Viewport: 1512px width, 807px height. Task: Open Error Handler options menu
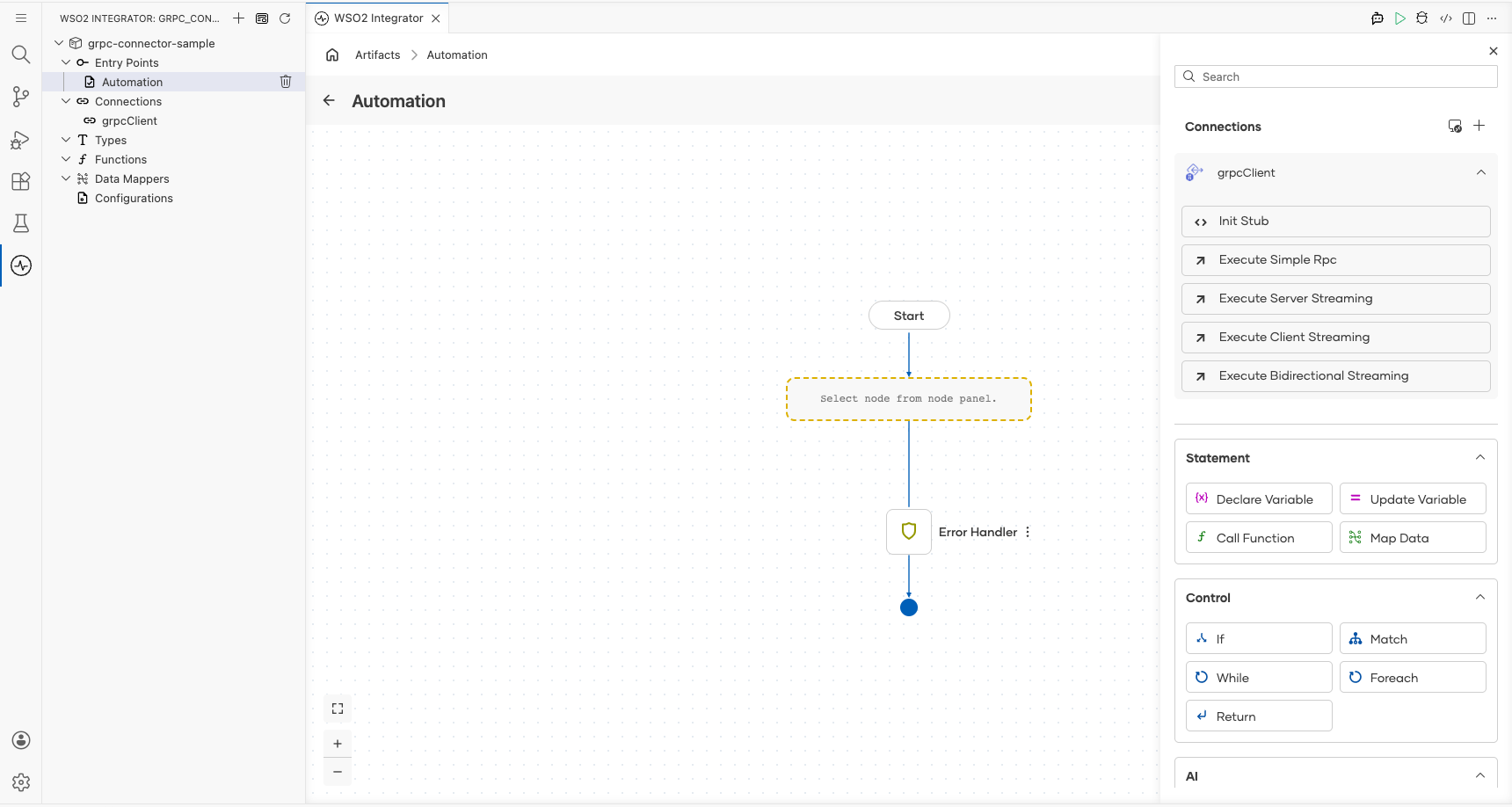click(x=1028, y=532)
